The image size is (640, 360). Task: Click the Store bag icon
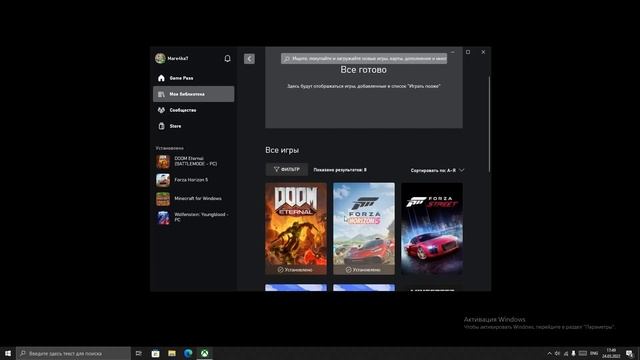[x=161, y=126]
